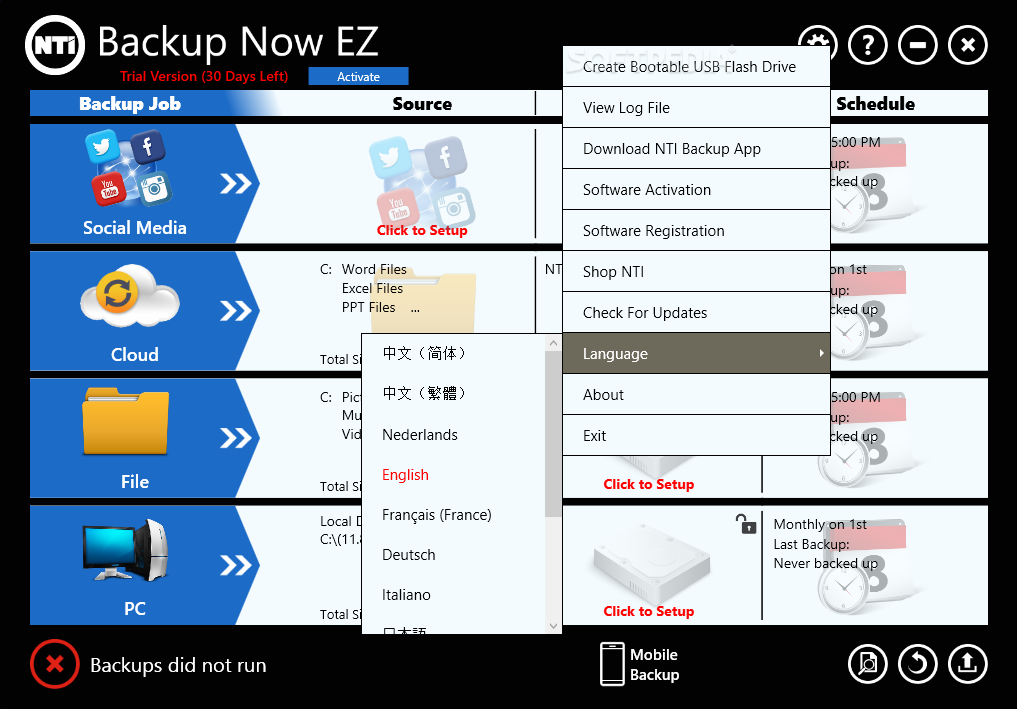The width and height of the screenshot is (1017, 709).
Task: Select Check For Updates
Action: (696, 312)
